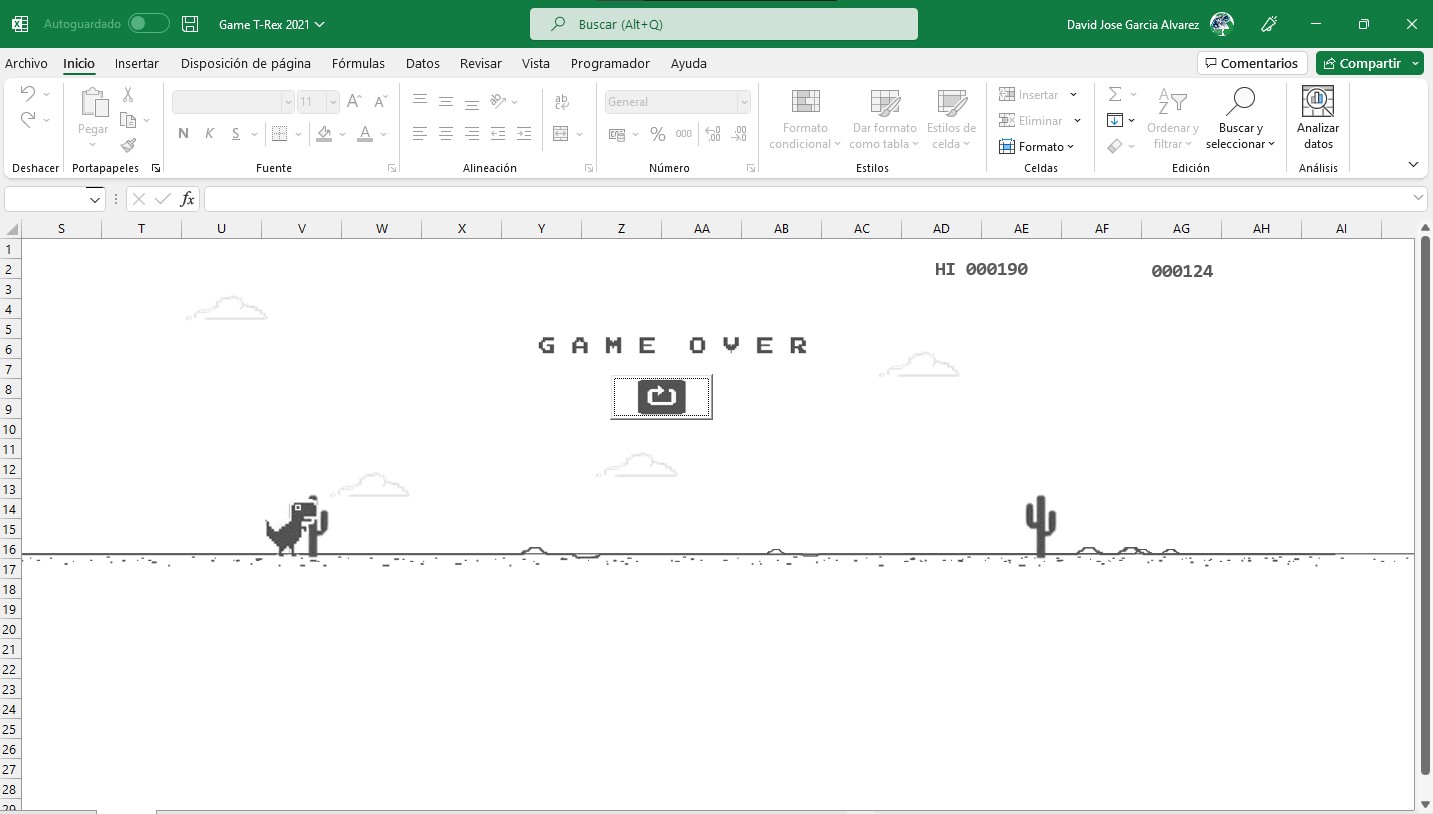Switch to the Disposición de página tab

246,63
